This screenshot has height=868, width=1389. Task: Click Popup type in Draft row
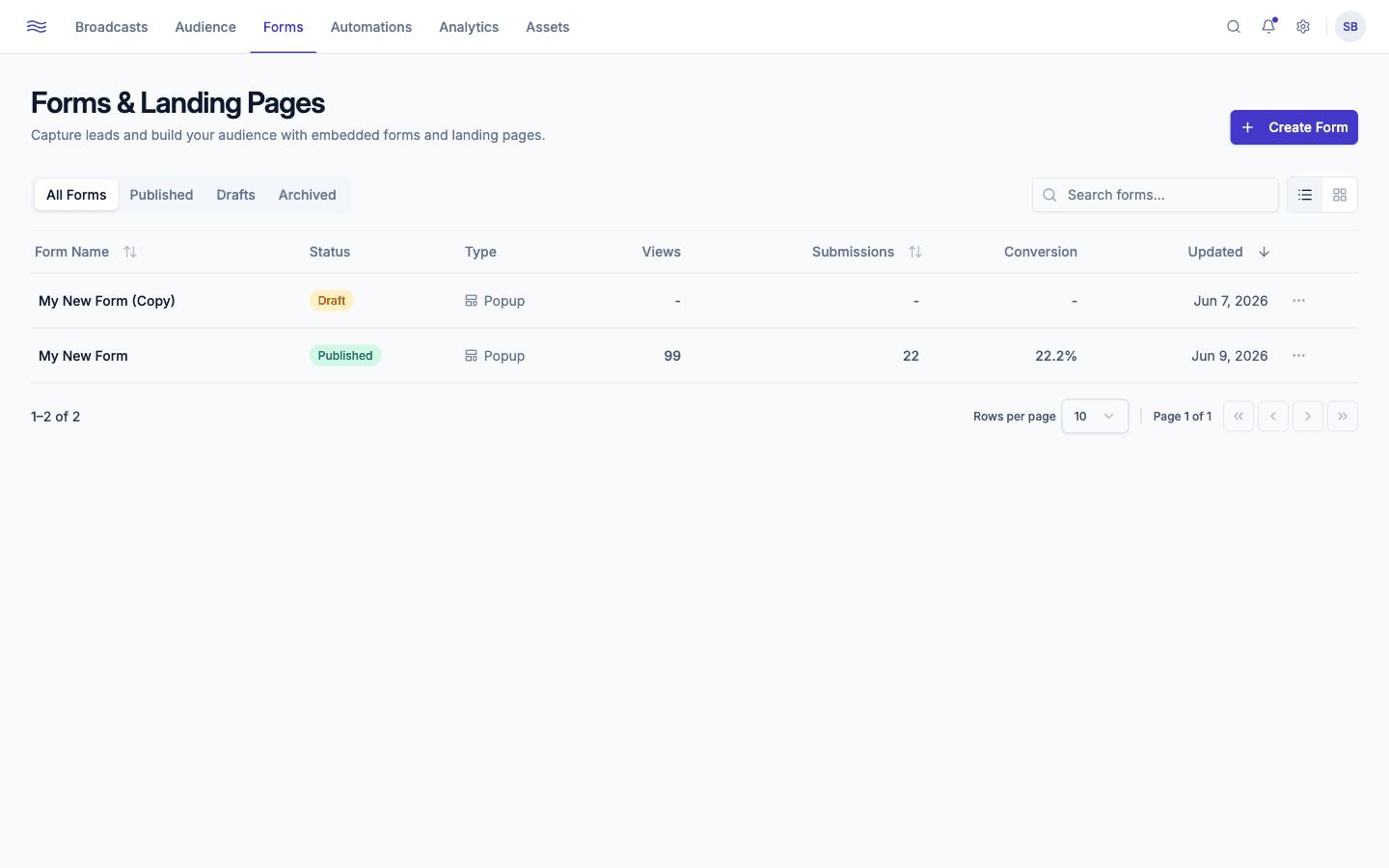pyautogui.click(x=495, y=301)
